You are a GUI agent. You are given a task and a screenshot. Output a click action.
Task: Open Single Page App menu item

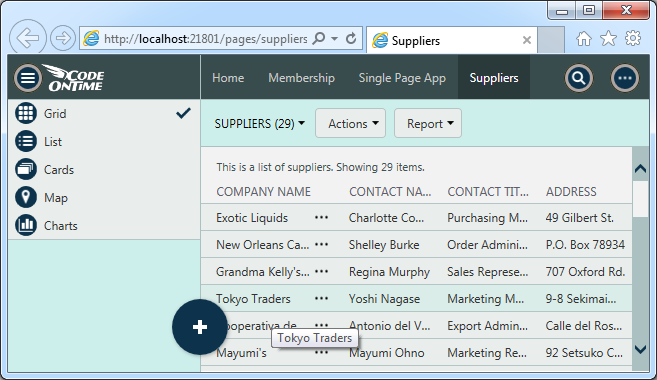[x=402, y=78]
